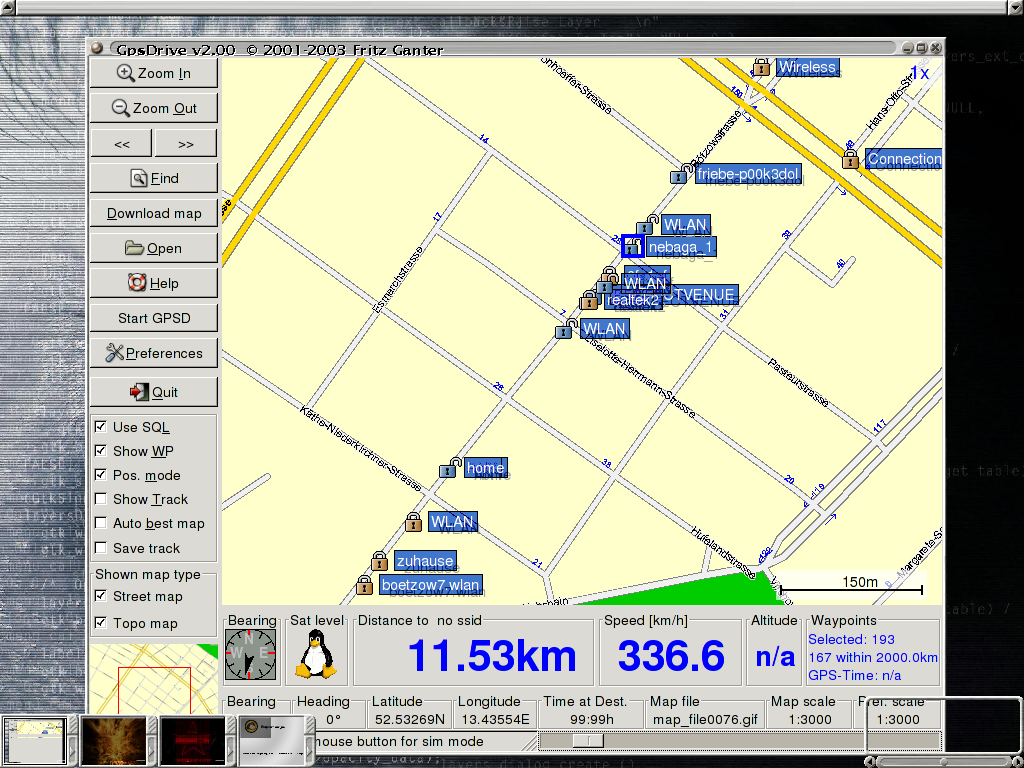The height and width of the screenshot is (768, 1024).
Task: Click the << previous scale button
Action: click(121, 144)
